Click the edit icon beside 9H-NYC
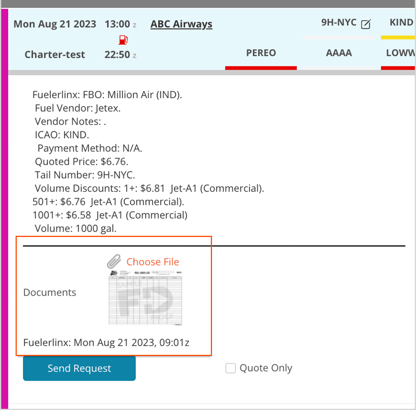The width and height of the screenshot is (416, 410). [x=366, y=24]
